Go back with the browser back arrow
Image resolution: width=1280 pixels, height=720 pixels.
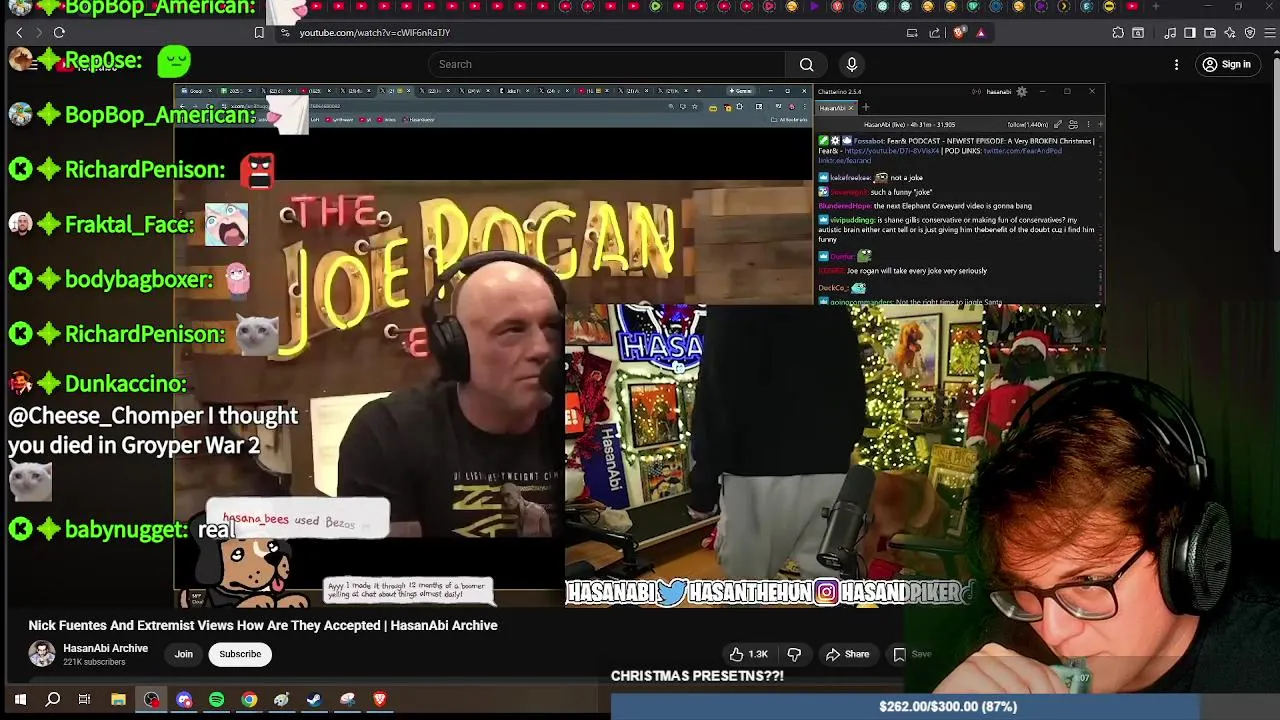19,33
